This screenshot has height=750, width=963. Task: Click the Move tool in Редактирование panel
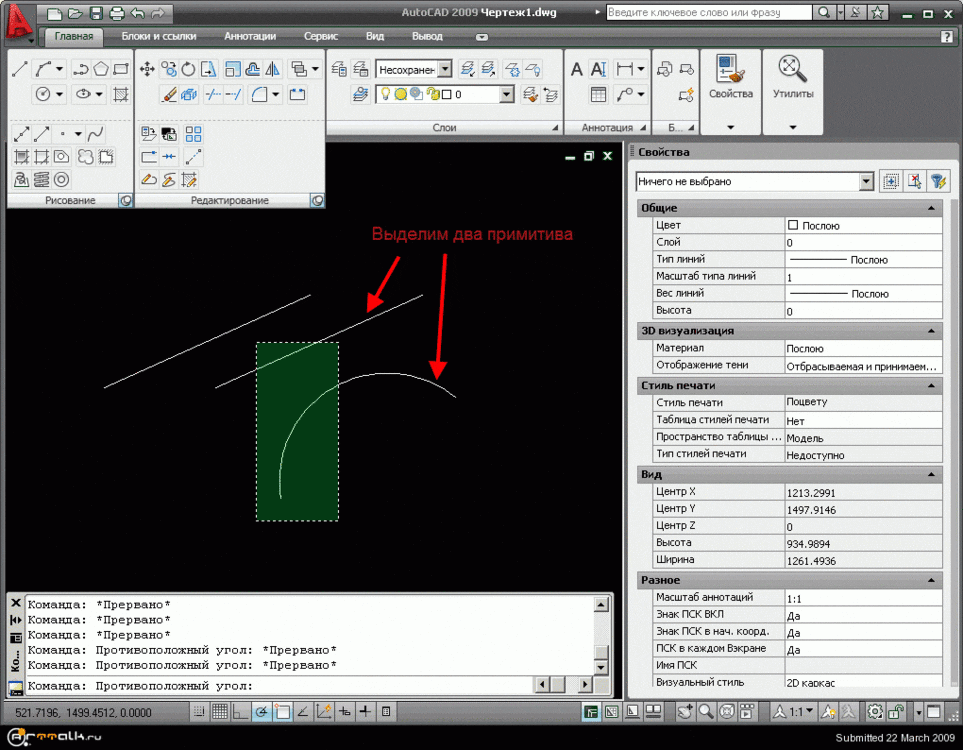point(147,69)
